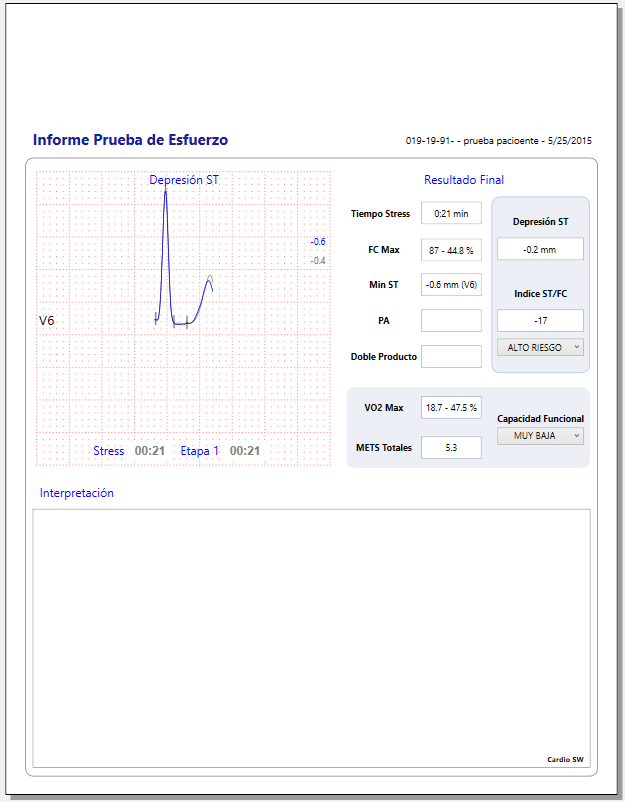
Task: Click the VO2 Max value field
Action: [x=451, y=407]
